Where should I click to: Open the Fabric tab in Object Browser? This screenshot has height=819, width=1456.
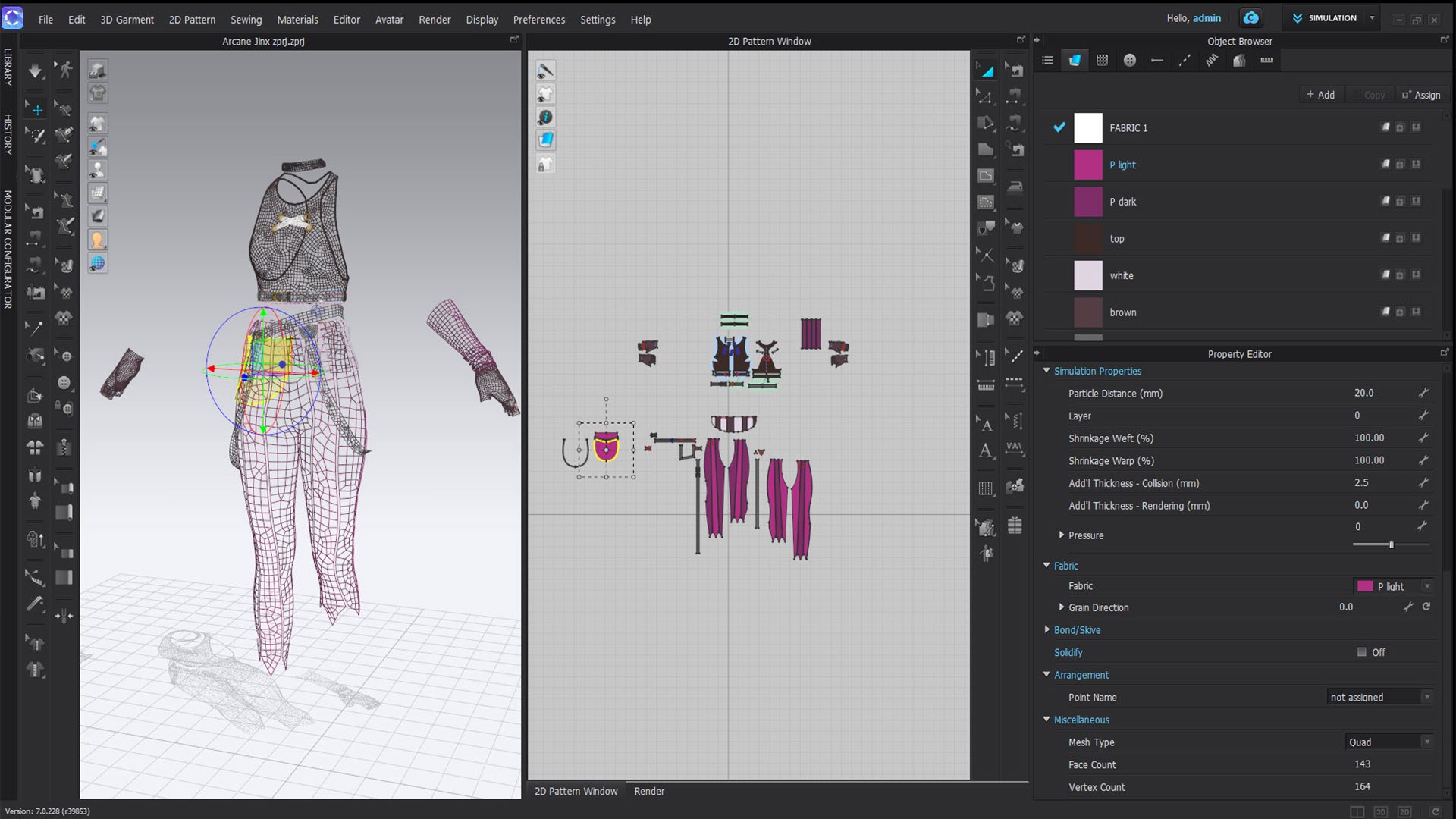1075,61
